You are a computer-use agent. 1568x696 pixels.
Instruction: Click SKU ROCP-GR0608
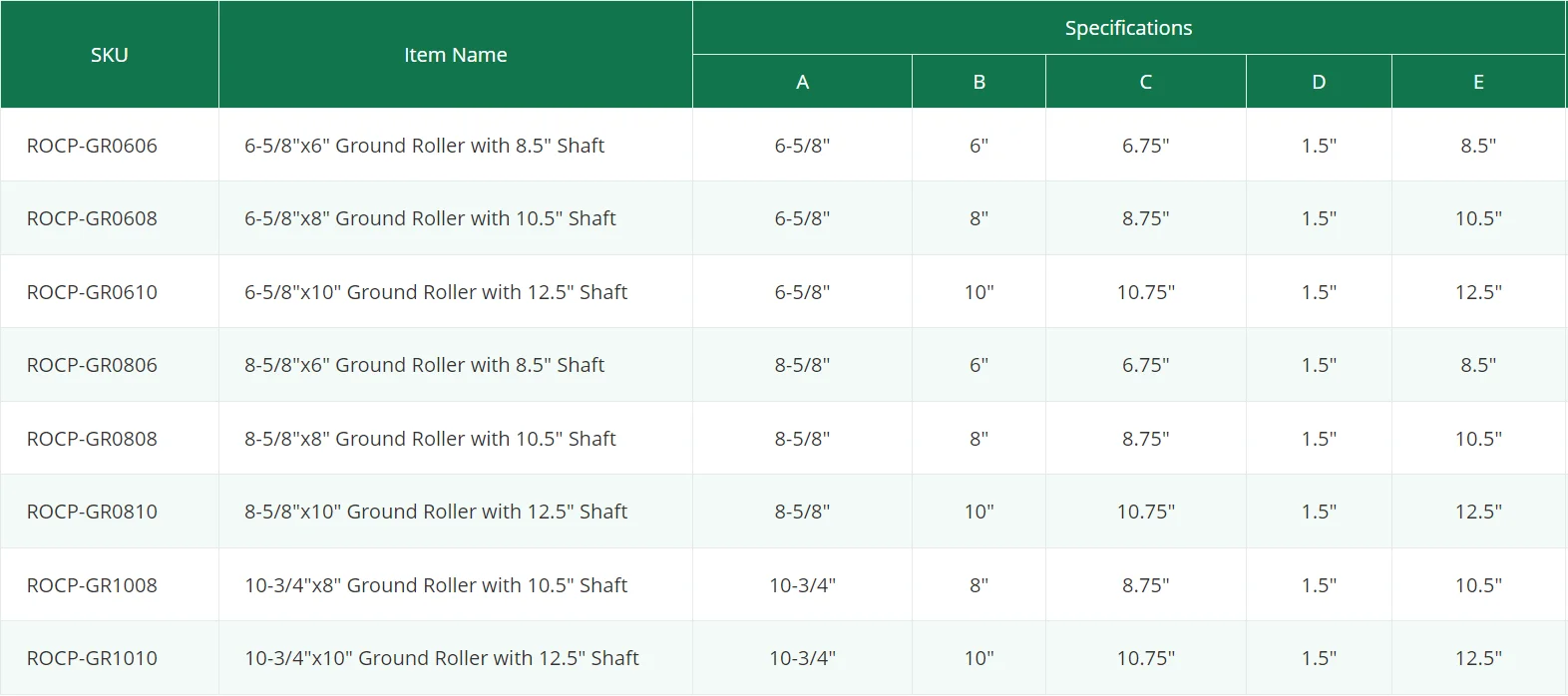[92, 218]
